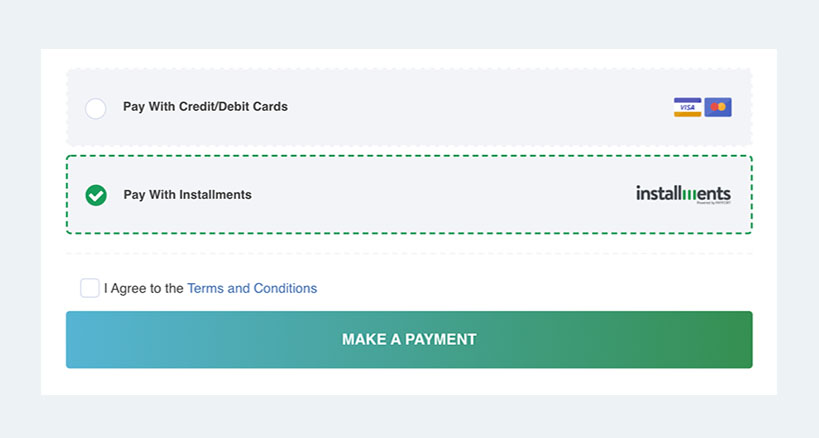Click the grey page background above the form

tap(409, 24)
